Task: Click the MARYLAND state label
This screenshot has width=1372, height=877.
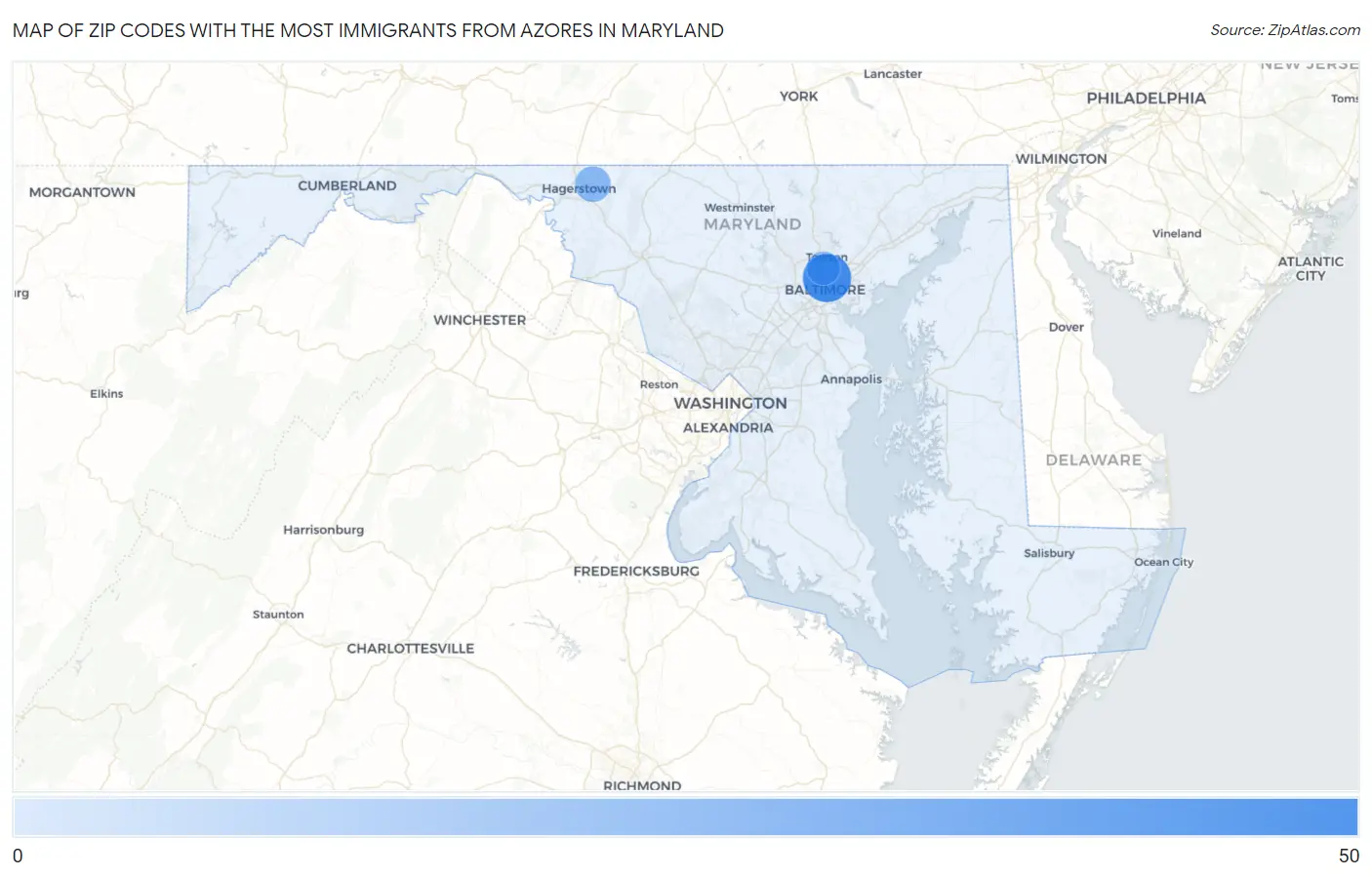Action: tap(752, 224)
